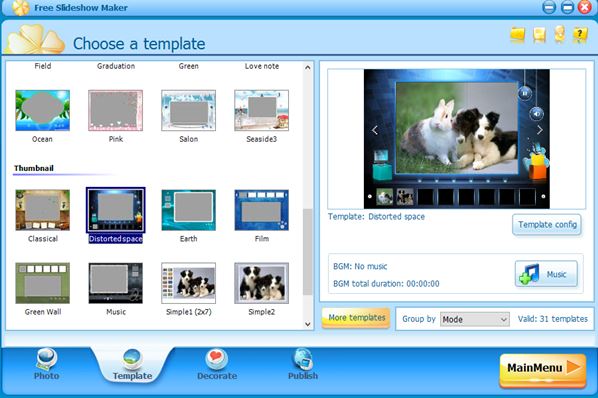Click the More templates button

(356, 318)
